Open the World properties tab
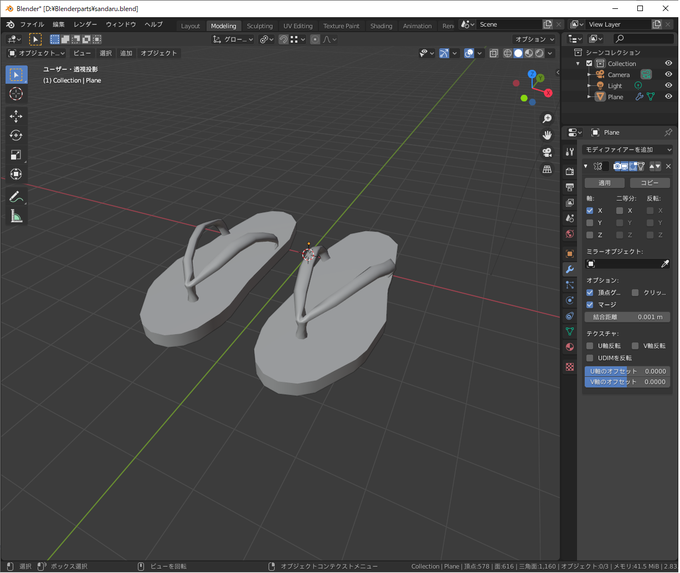 [570, 234]
